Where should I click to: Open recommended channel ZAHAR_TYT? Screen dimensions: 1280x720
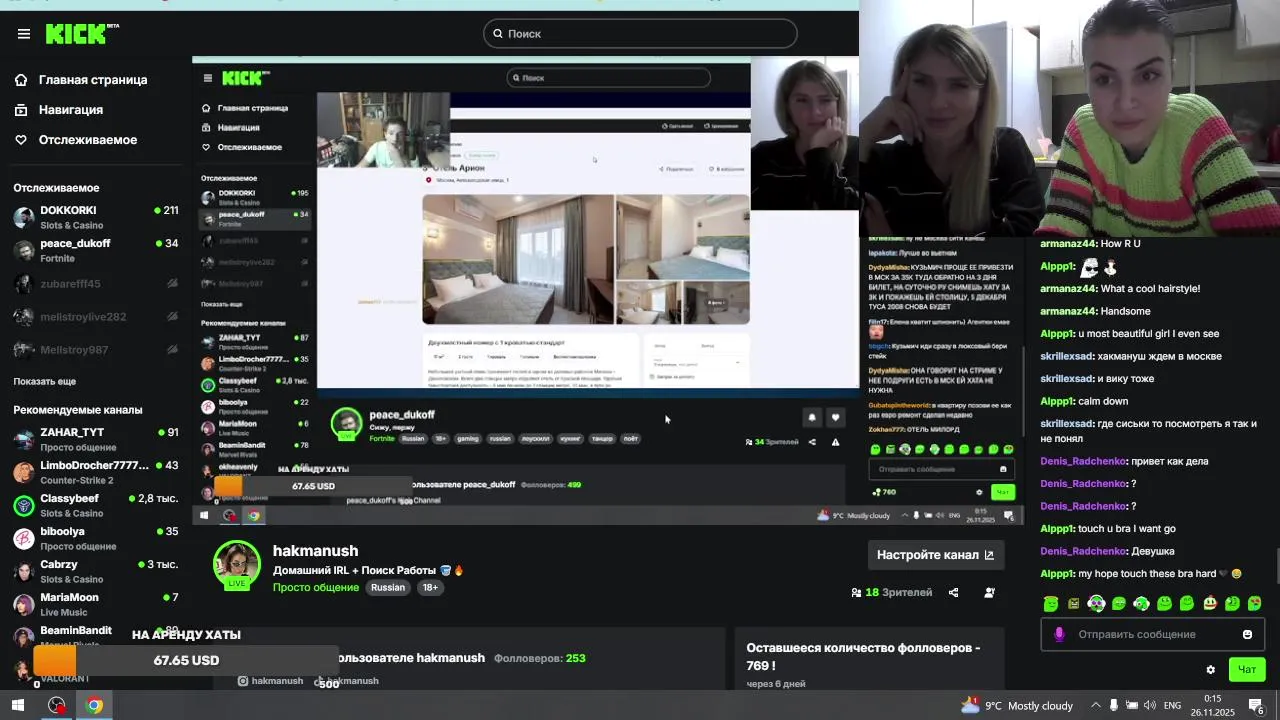coord(96,439)
